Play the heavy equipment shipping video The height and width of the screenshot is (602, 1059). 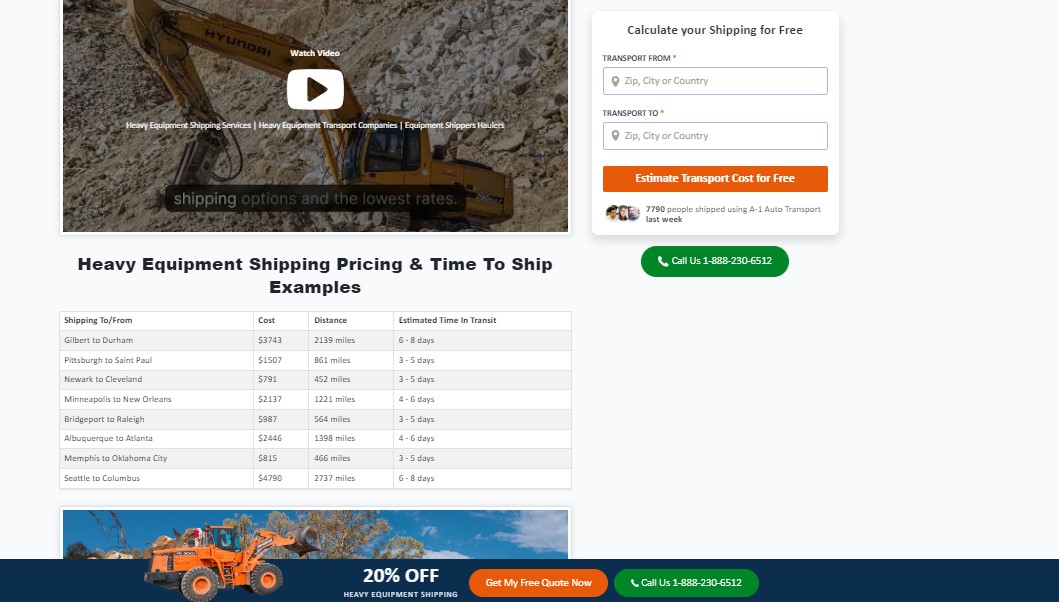[315, 89]
